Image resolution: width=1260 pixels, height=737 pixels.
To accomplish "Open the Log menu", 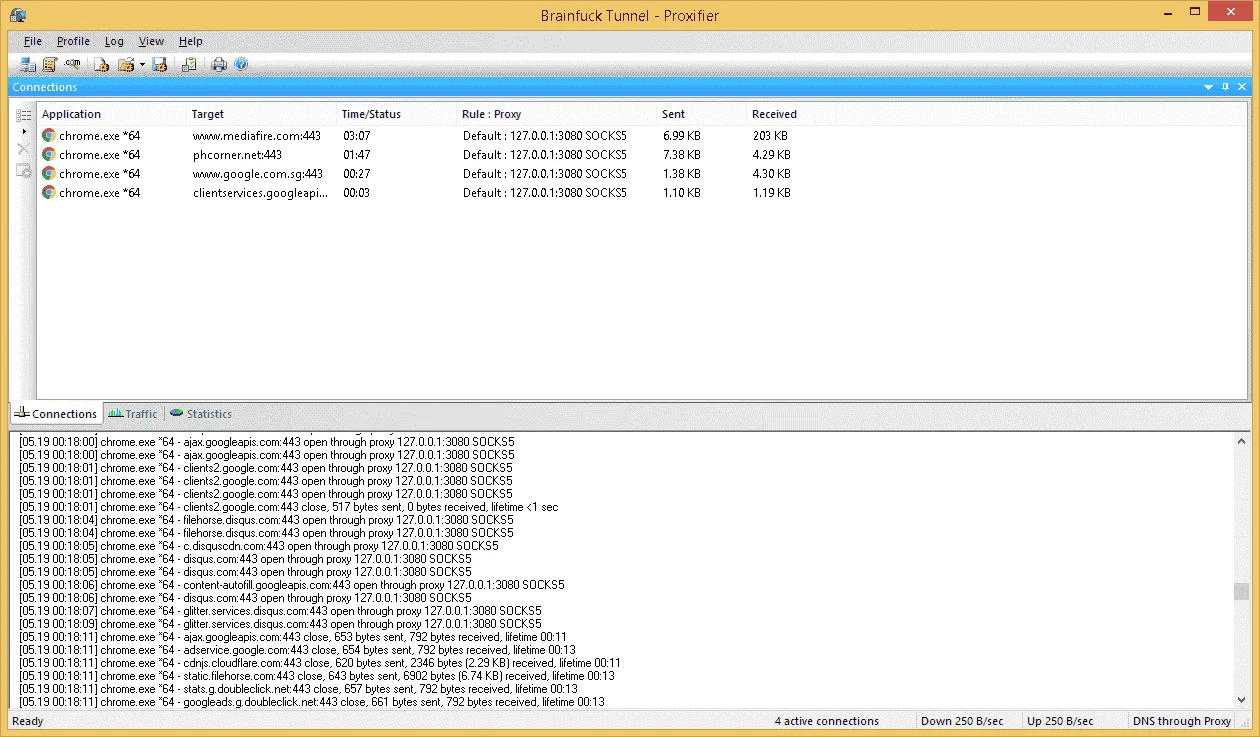I will (x=114, y=41).
